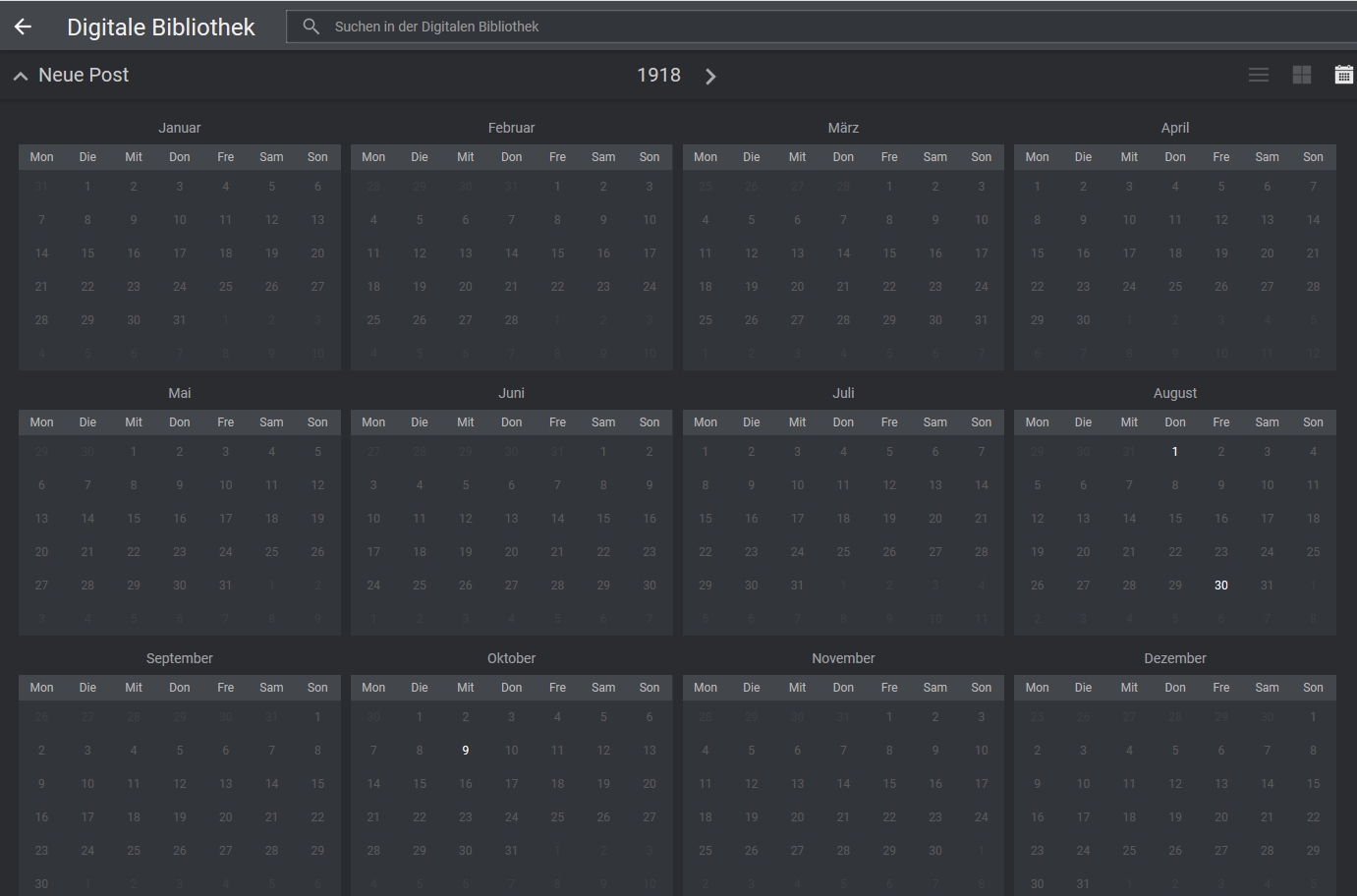Switch to the grid view icon
The height and width of the screenshot is (896, 1357).
pos(1302,75)
